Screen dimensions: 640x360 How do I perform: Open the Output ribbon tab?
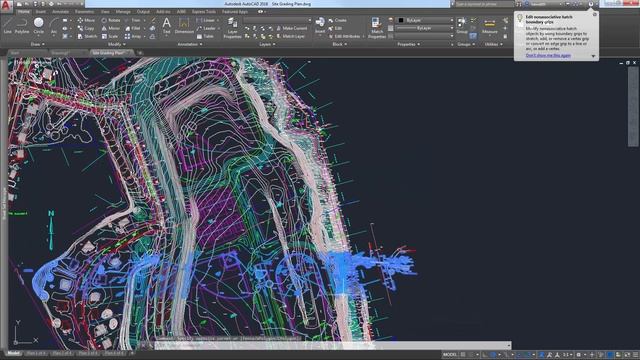pyautogui.click(x=143, y=12)
